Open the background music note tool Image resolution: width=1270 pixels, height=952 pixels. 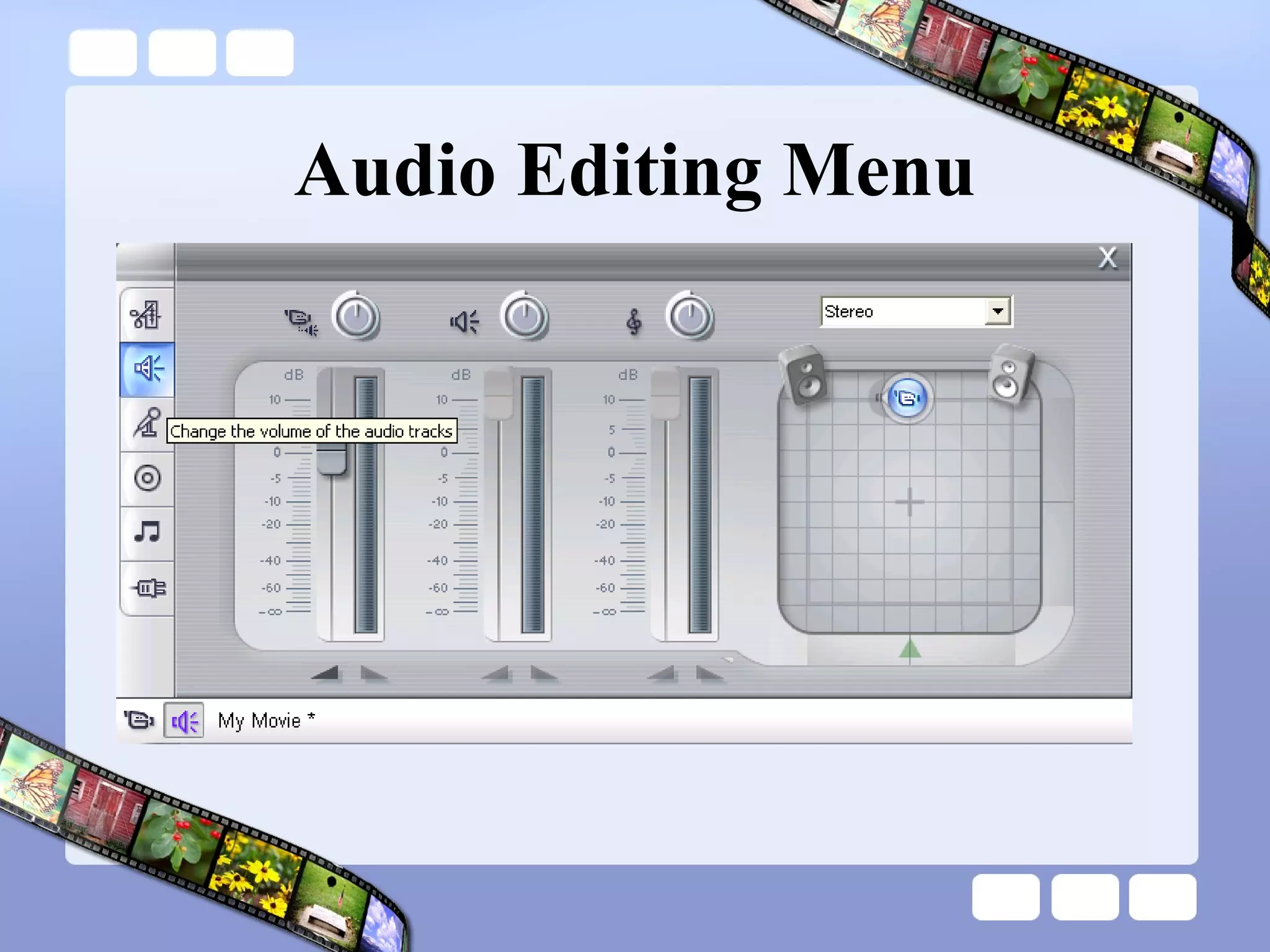(x=147, y=532)
